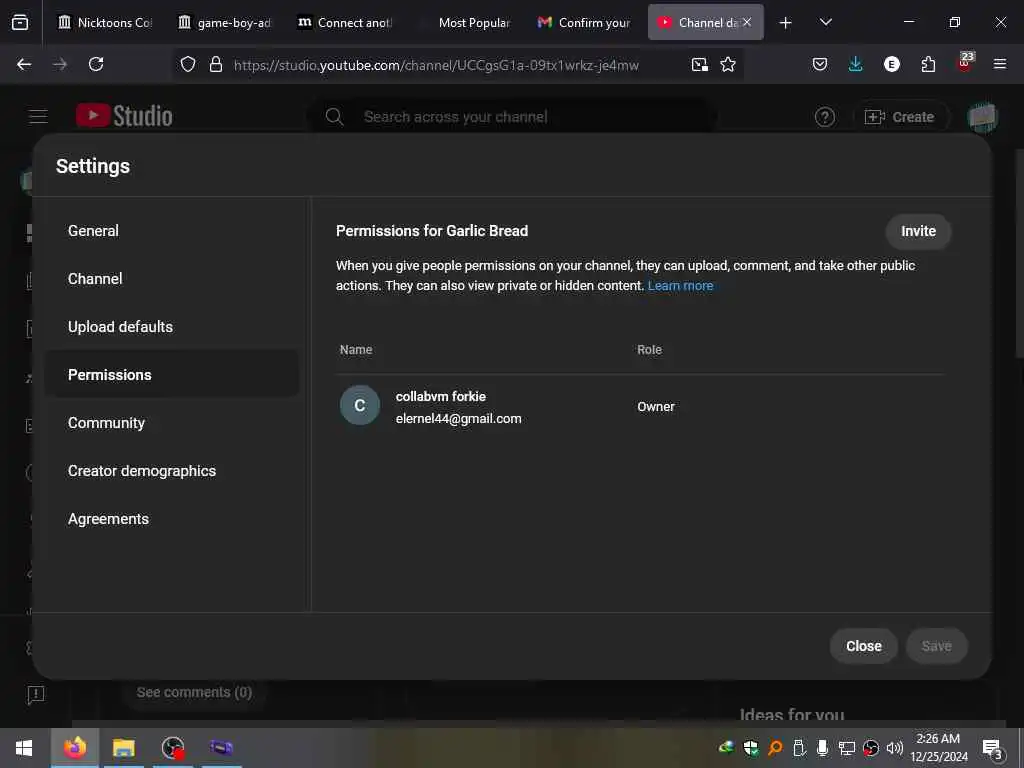The image size is (1024, 768).
Task: Click the elernel44@gmail.com email text
Action: [x=458, y=419]
